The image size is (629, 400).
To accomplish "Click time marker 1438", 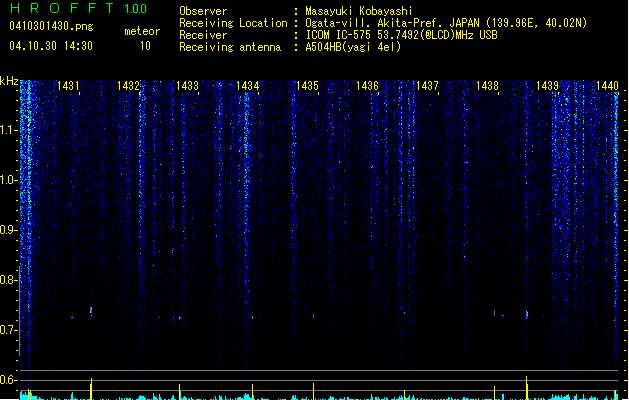I will (x=487, y=85).
